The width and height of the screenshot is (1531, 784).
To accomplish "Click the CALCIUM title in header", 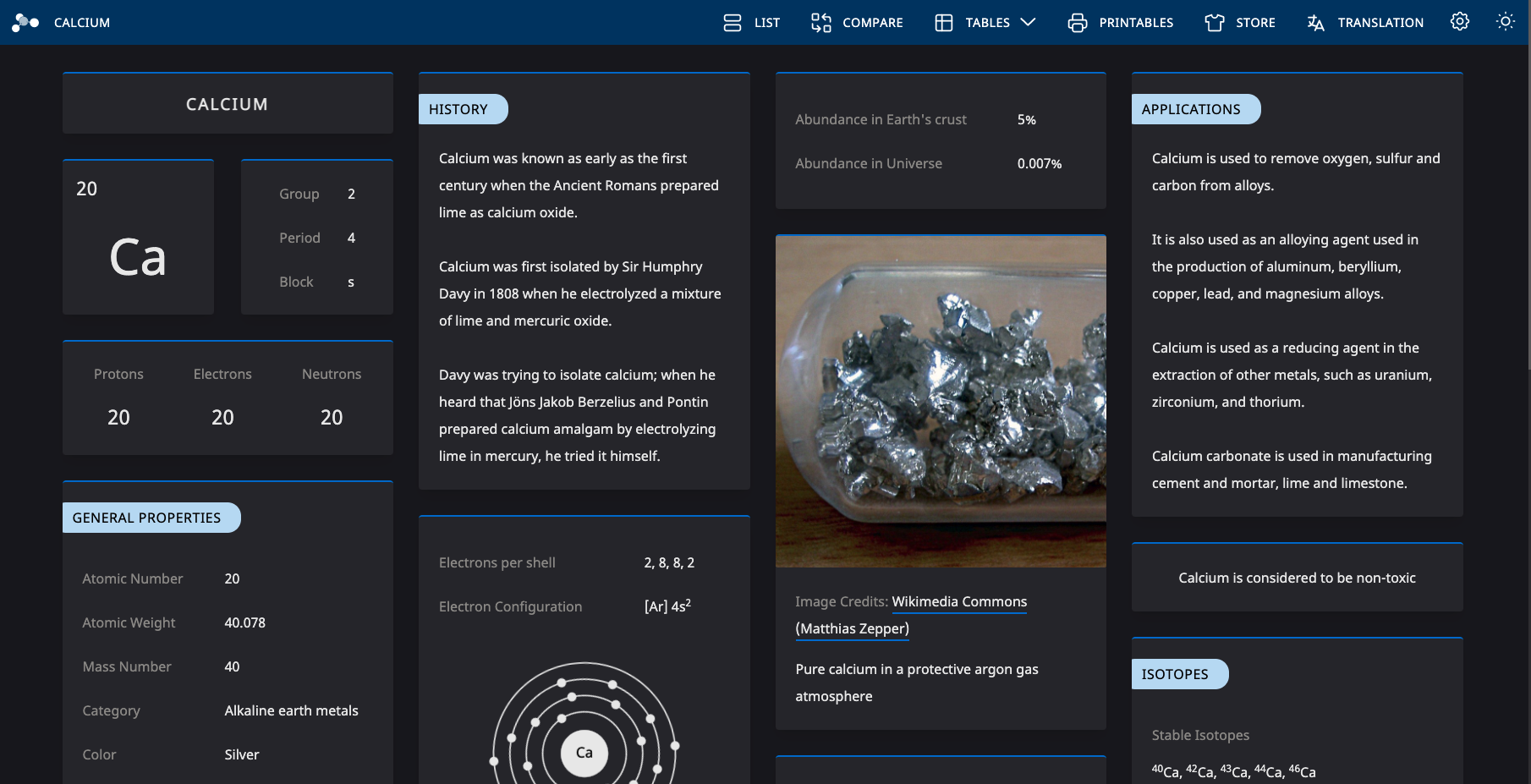I will click(x=82, y=23).
